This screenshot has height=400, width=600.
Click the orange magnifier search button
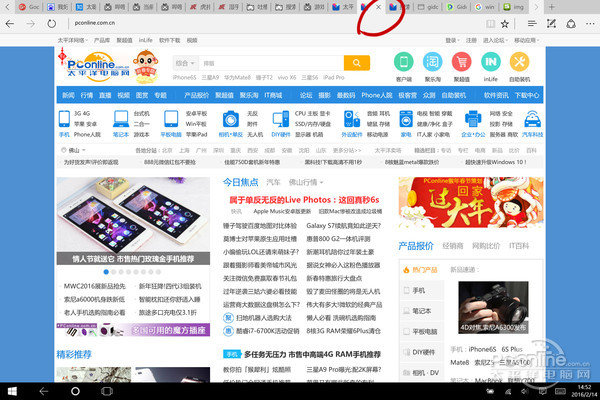point(357,63)
